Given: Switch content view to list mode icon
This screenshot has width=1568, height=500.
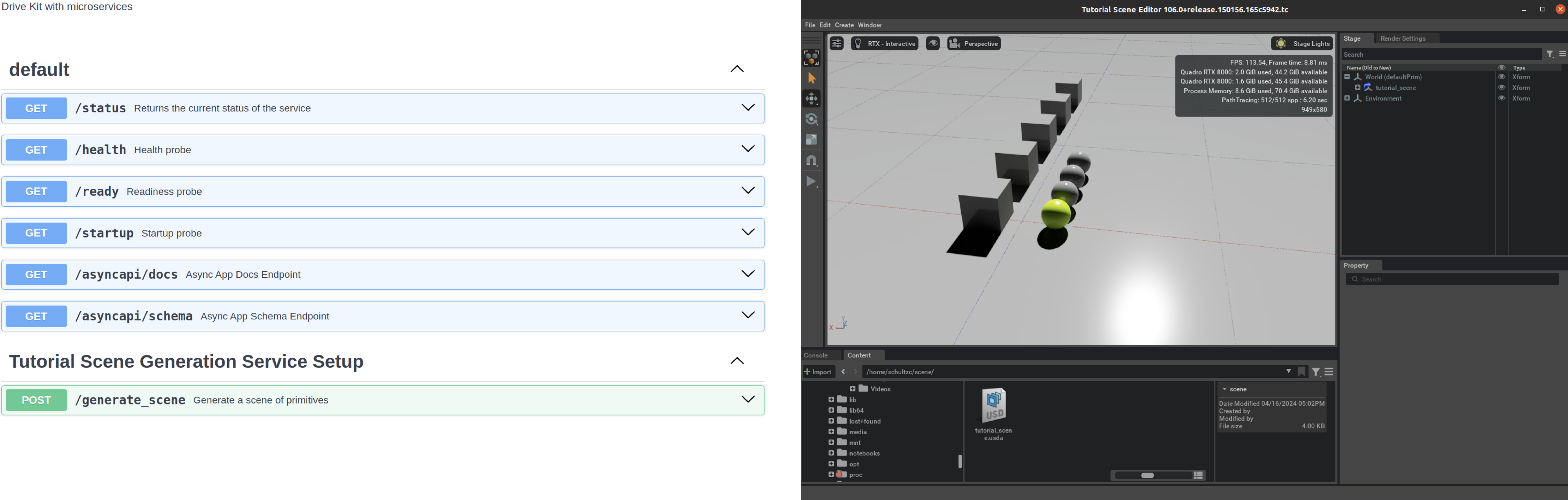Looking at the screenshot, I should [x=1199, y=475].
